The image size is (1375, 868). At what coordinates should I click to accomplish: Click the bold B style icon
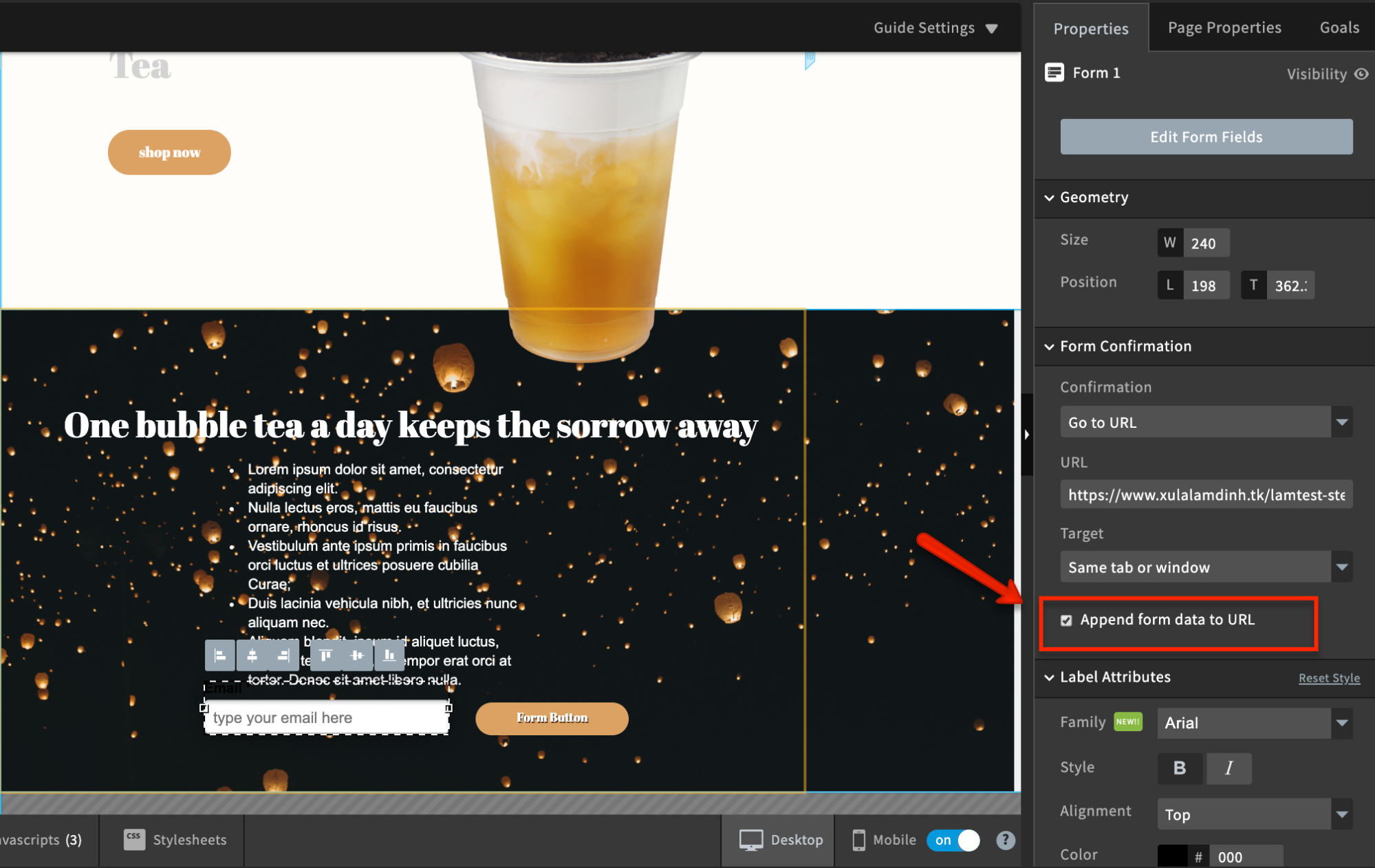[1180, 768]
